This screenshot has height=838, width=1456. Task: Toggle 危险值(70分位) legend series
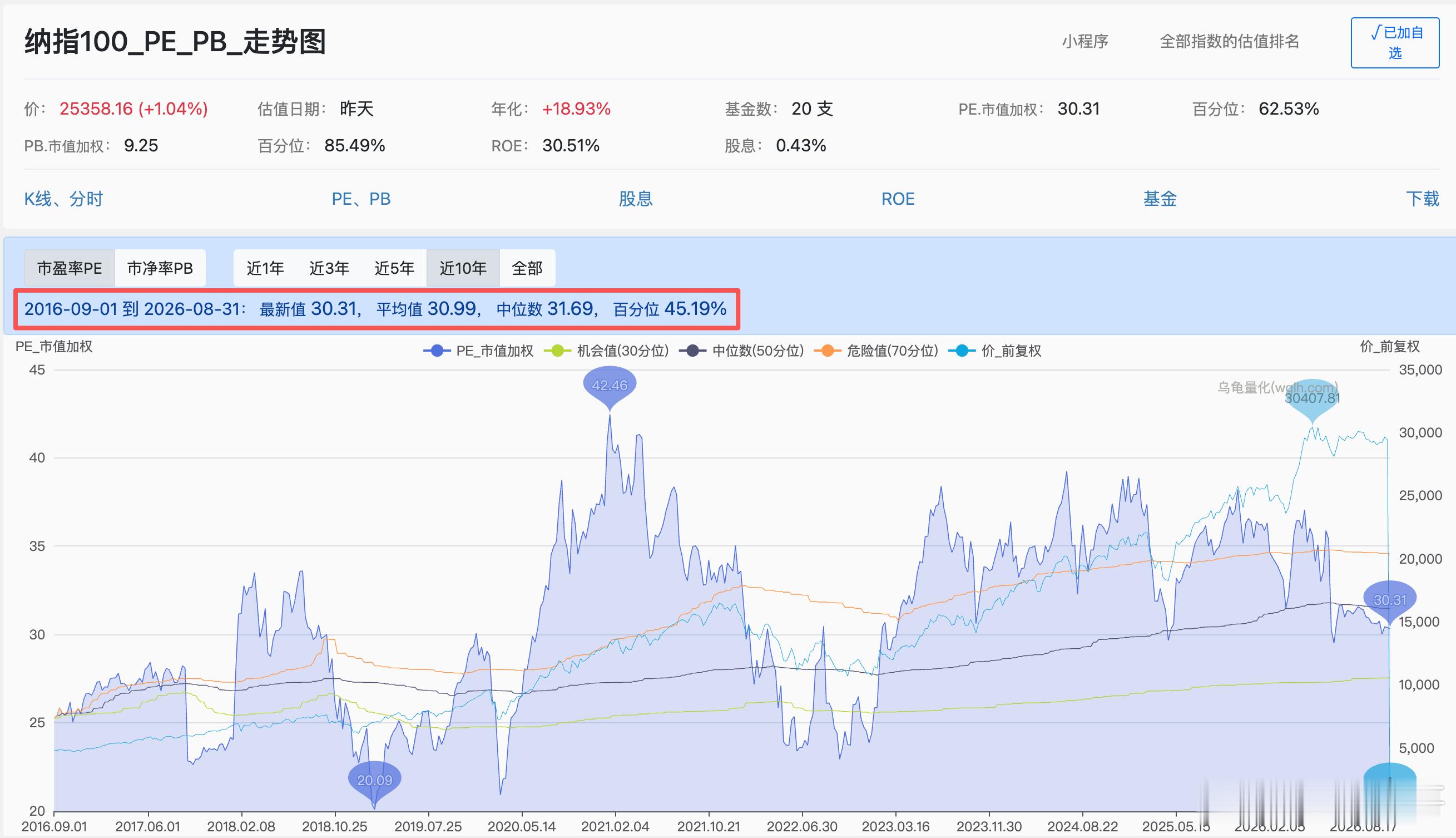click(x=876, y=351)
